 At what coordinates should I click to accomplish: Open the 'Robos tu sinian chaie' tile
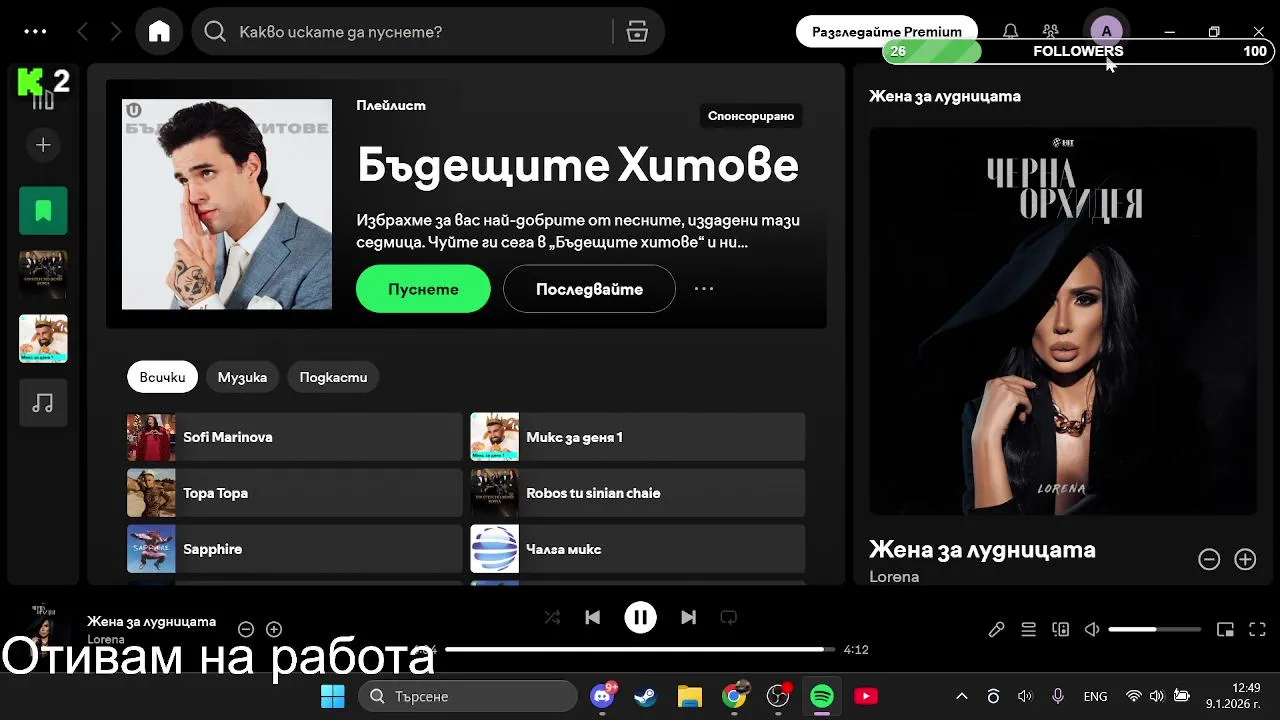637,493
